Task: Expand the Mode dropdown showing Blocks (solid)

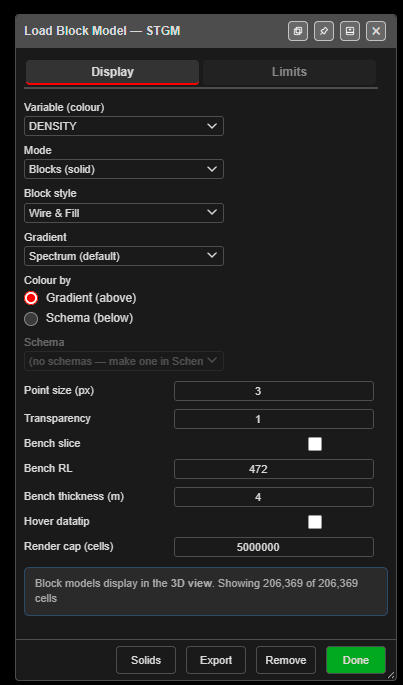Action: tap(124, 169)
